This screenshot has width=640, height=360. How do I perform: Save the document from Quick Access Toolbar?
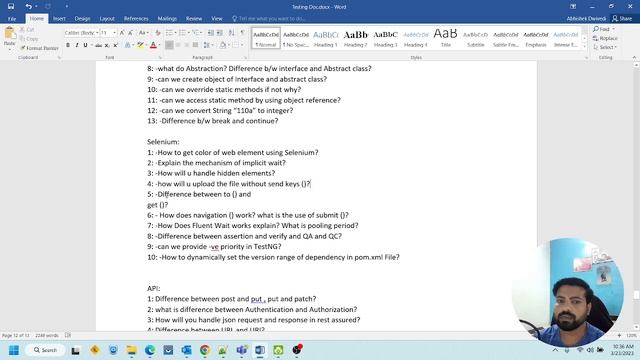[x=11, y=7]
